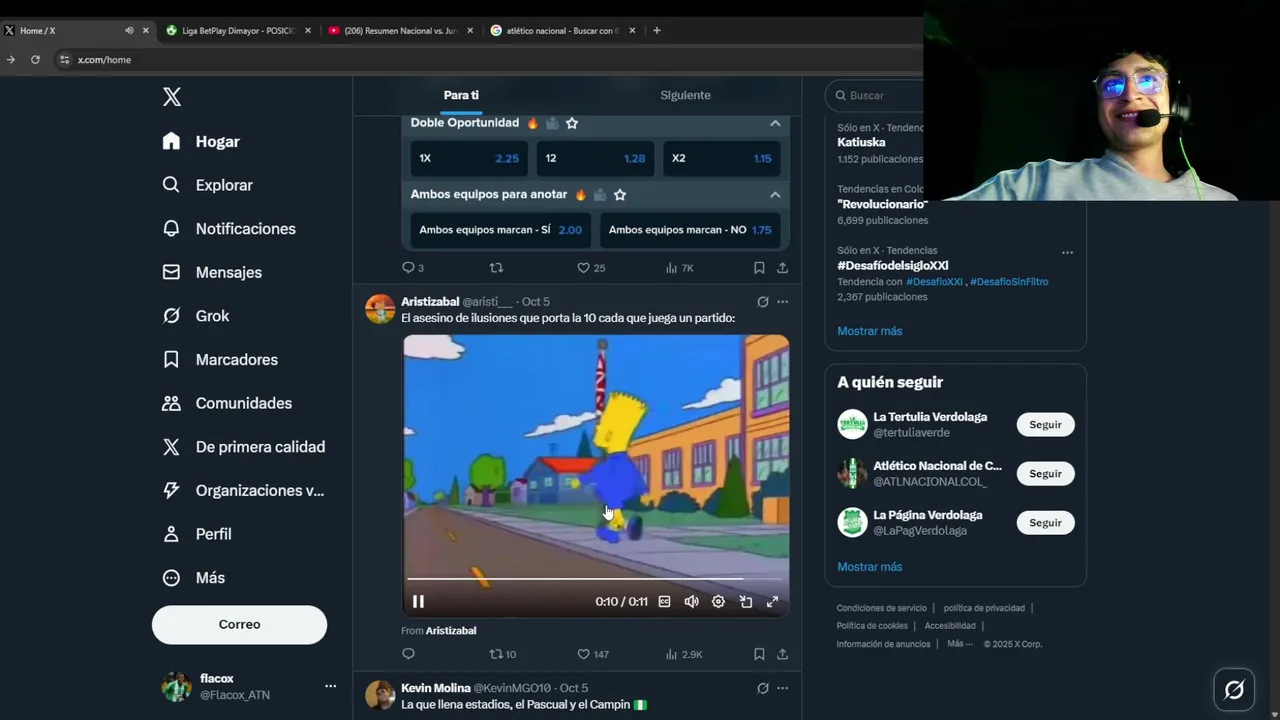This screenshot has width=1280, height=720.
Task: Switch to the Para ti tab
Action: (x=461, y=95)
